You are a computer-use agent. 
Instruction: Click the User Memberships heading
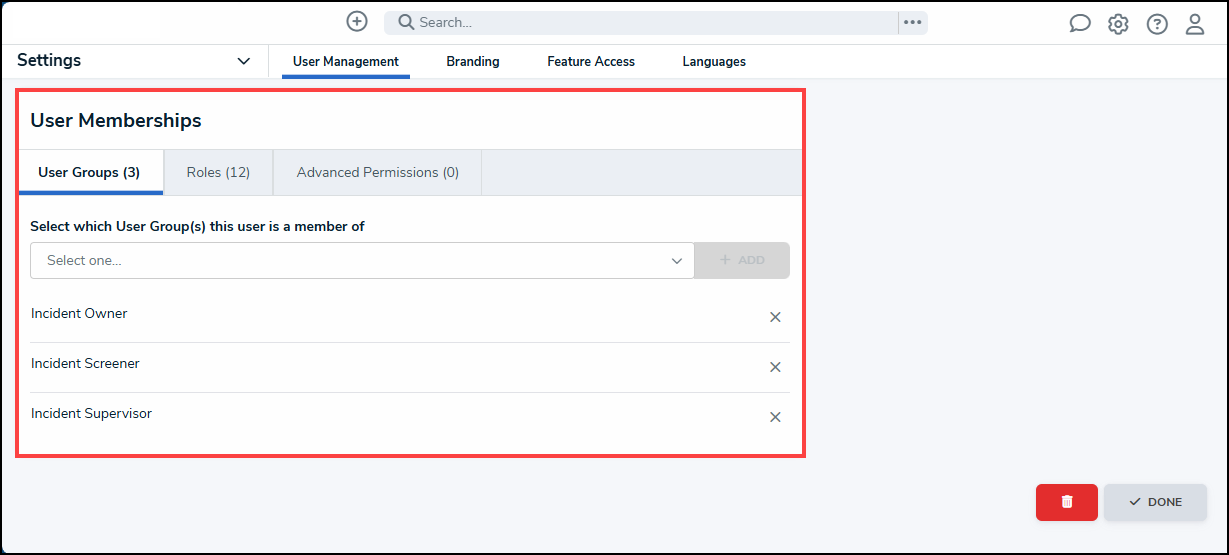(116, 120)
